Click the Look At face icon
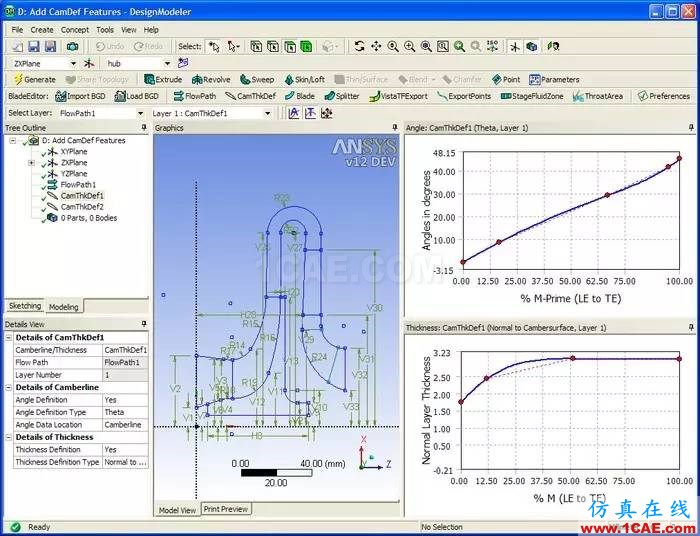 coord(554,46)
